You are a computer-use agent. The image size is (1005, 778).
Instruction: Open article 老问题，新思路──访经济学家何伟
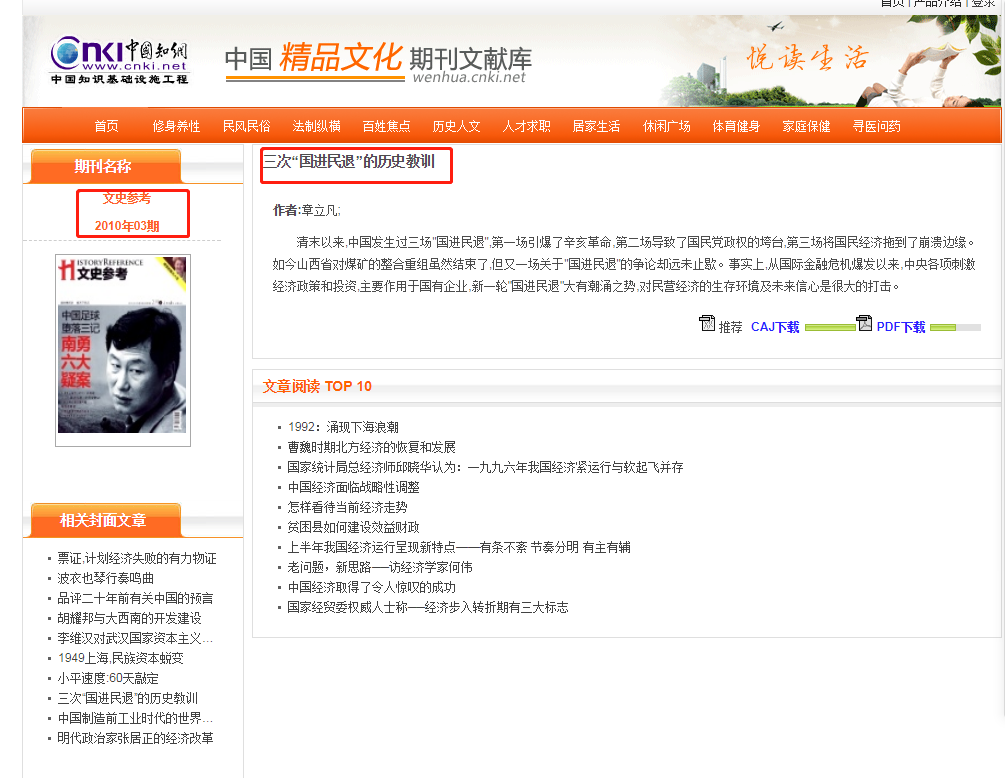tap(379, 567)
